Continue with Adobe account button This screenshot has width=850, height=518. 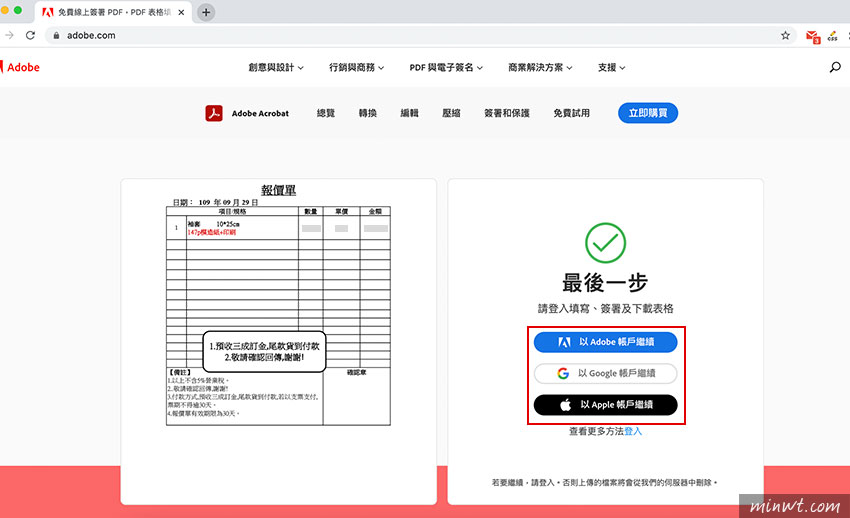pyautogui.click(x=606, y=342)
